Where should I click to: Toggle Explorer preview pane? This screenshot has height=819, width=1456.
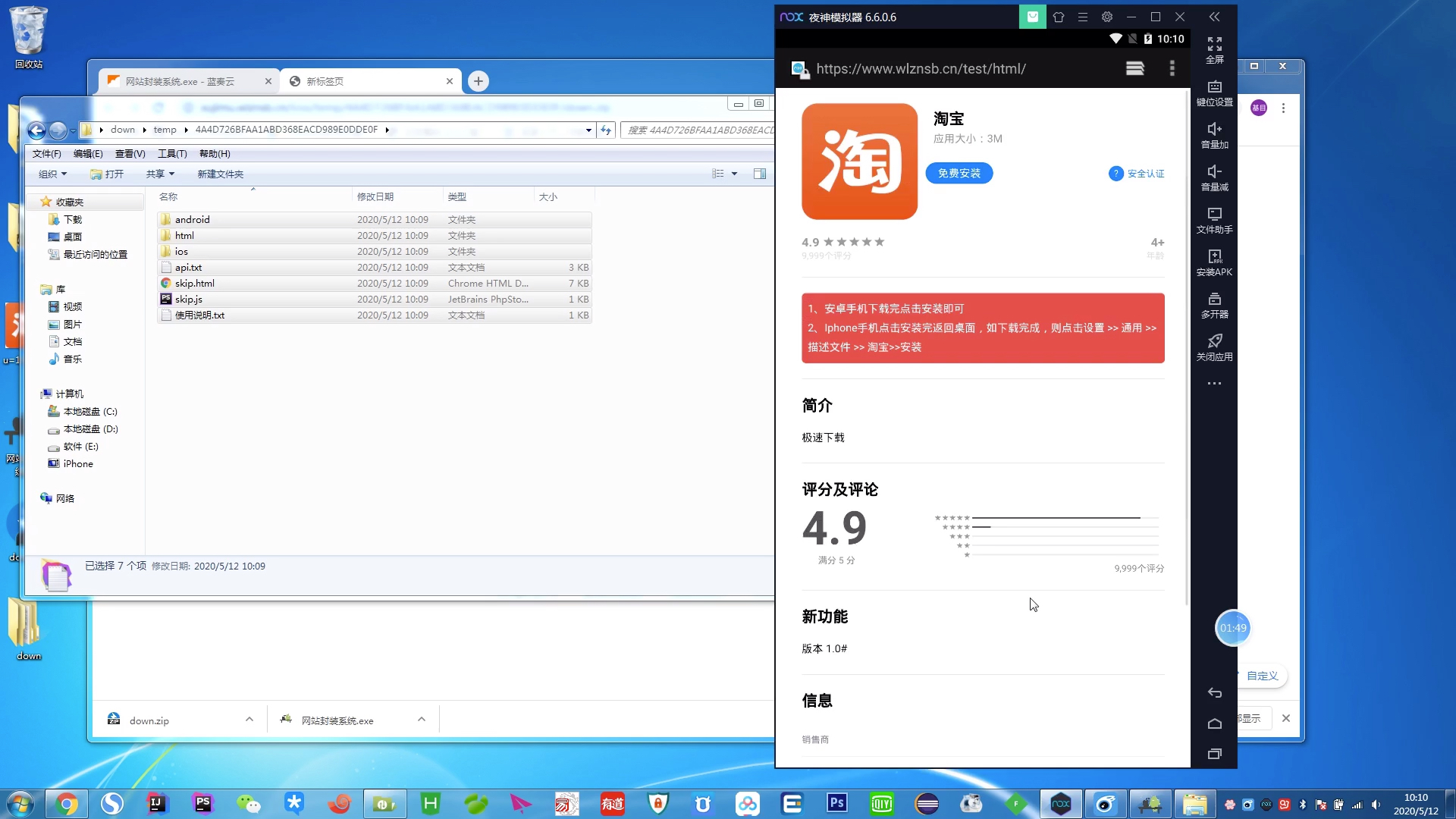click(759, 174)
